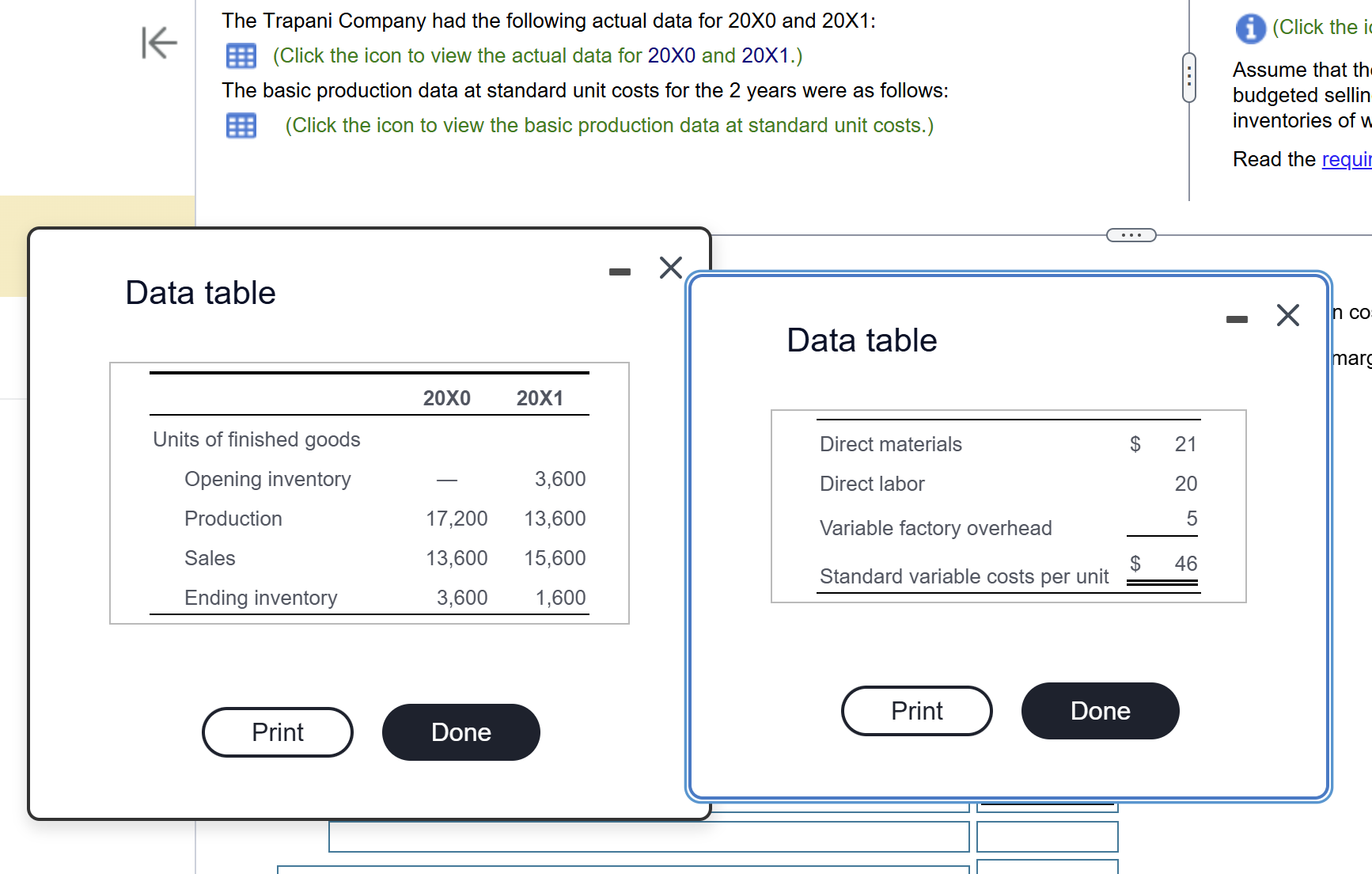Viewport: 1372px width, 874px height.
Task: Minimize the Units of finished goods data table
Action: 620,272
